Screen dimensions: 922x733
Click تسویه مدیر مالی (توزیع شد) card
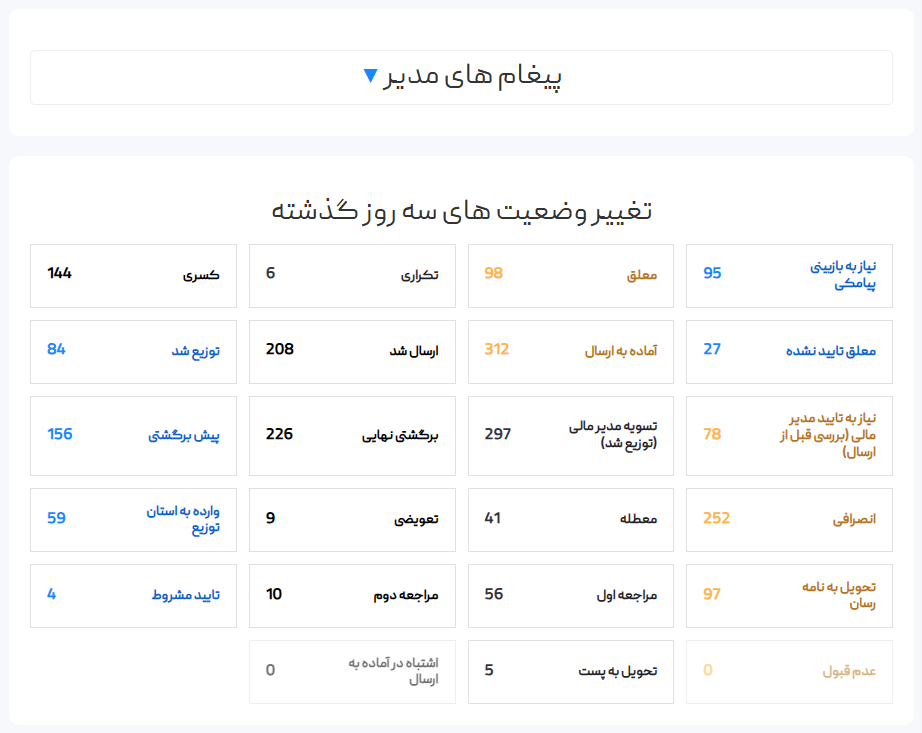pyautogui.click(x=571, y=435)
